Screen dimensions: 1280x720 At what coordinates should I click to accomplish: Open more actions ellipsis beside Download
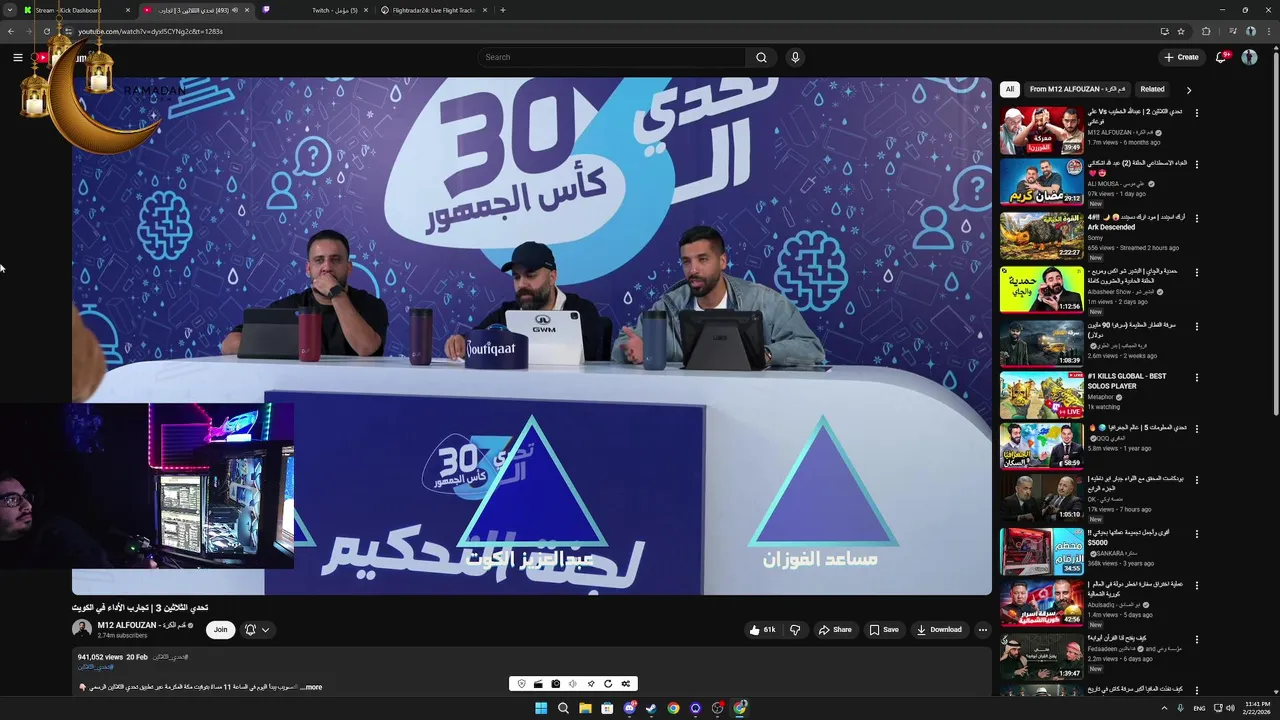(983, 630)
